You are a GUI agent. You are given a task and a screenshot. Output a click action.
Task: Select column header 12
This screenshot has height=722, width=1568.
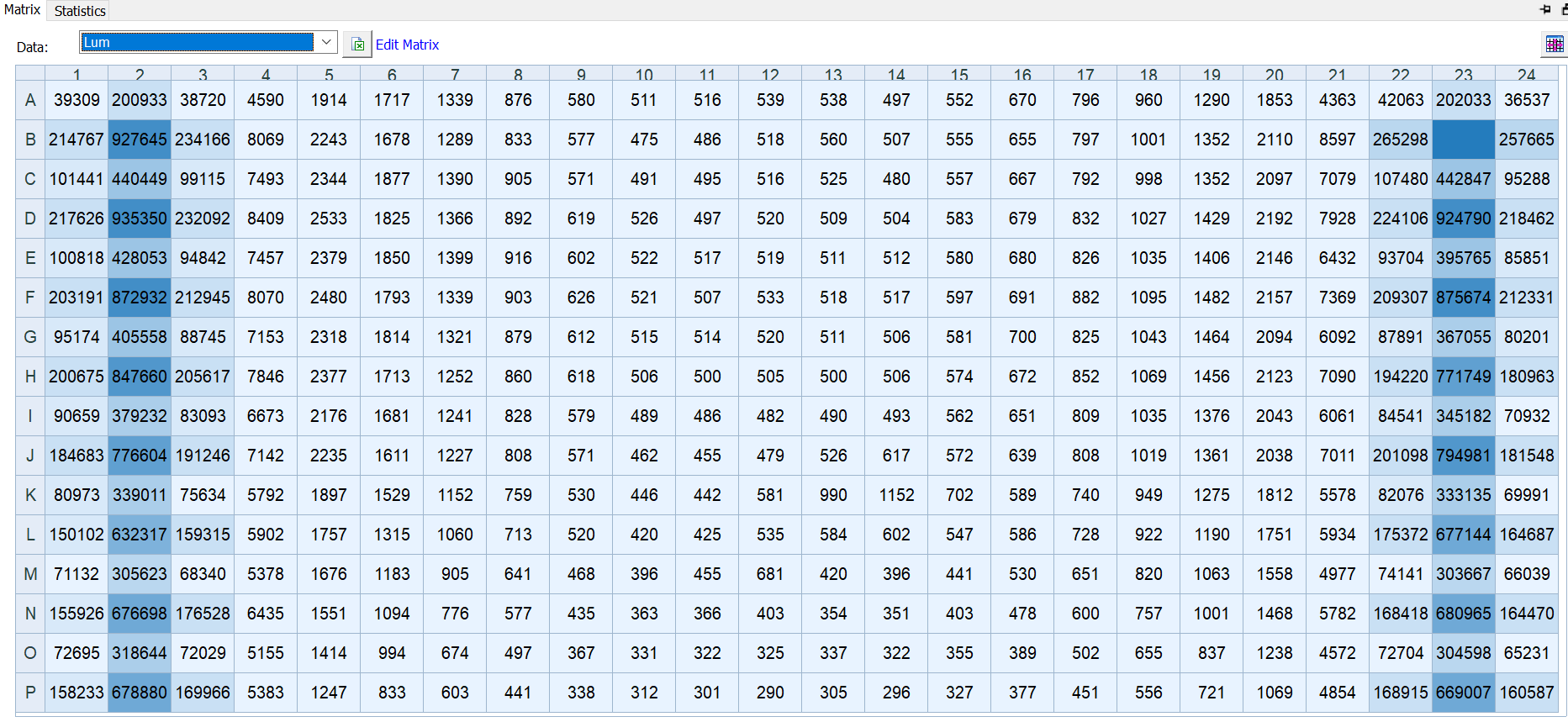pos(770,75)
